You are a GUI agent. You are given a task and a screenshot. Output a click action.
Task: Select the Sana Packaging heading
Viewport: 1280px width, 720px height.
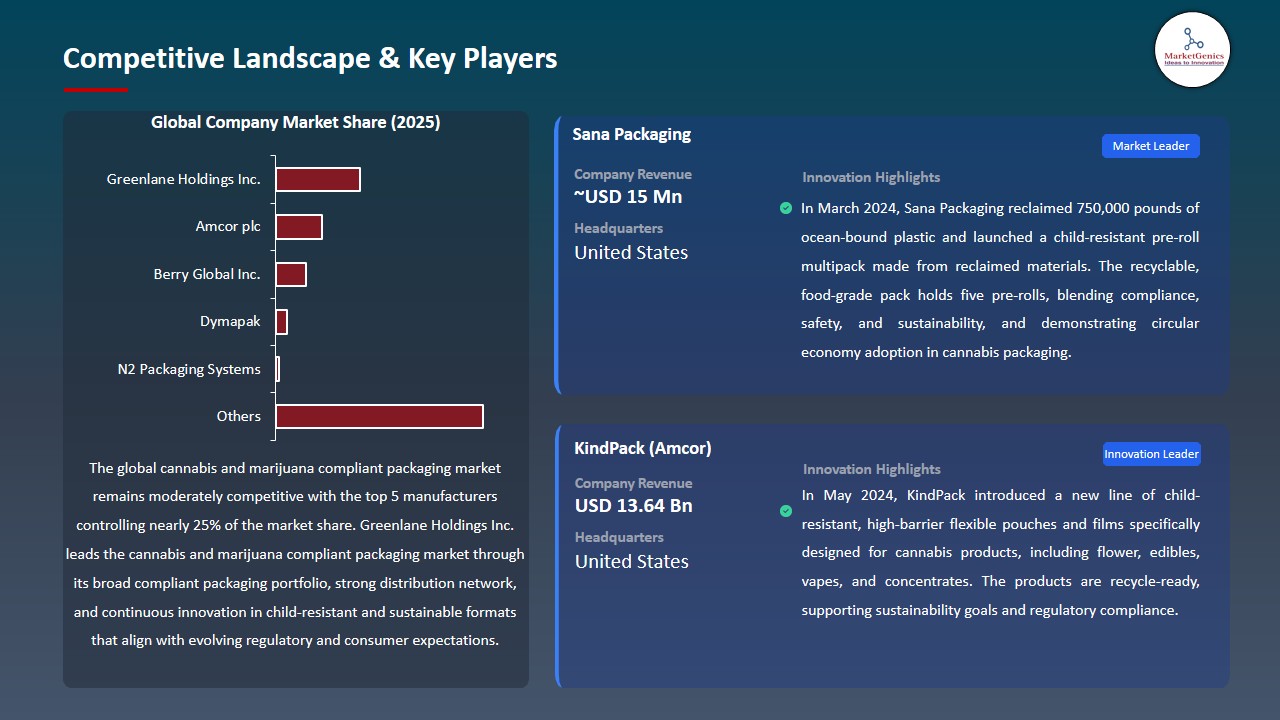[x=631, y=133]
